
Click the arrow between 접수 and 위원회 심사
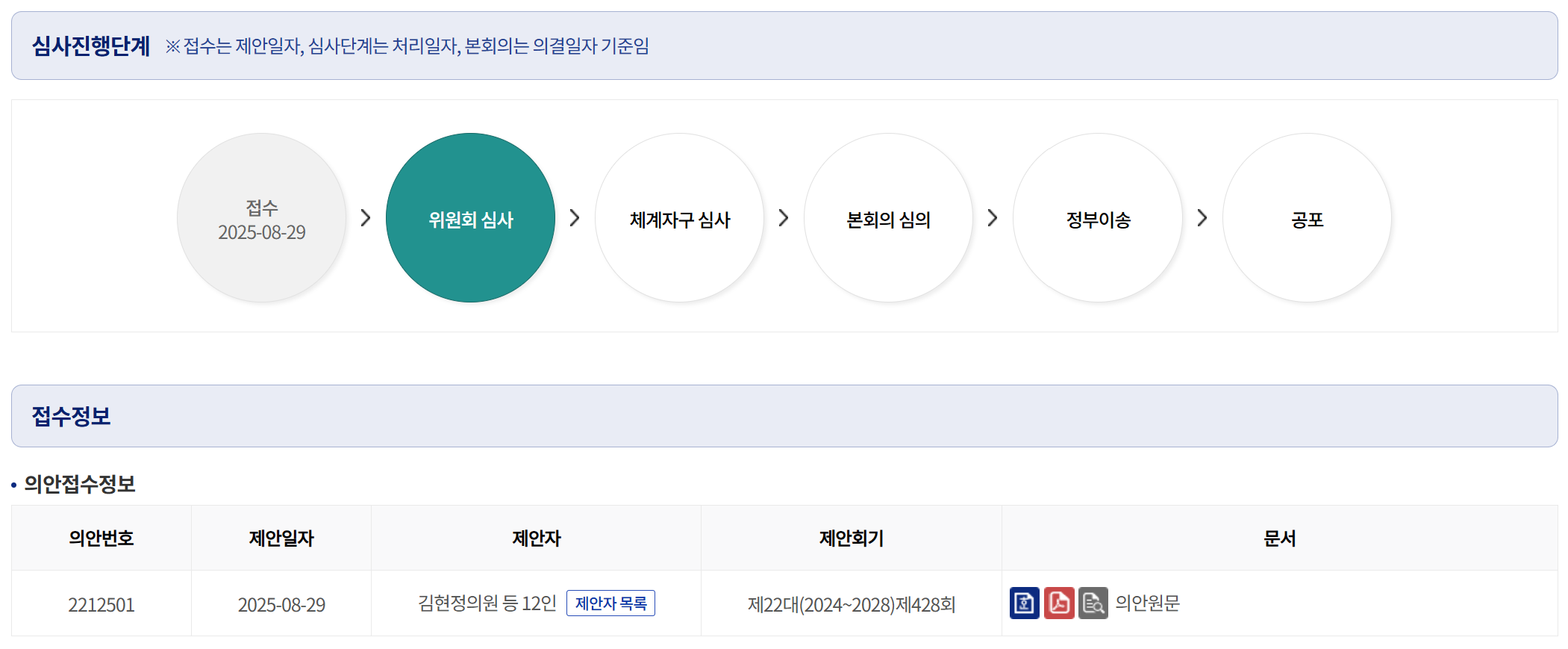(x=366, y=218)
